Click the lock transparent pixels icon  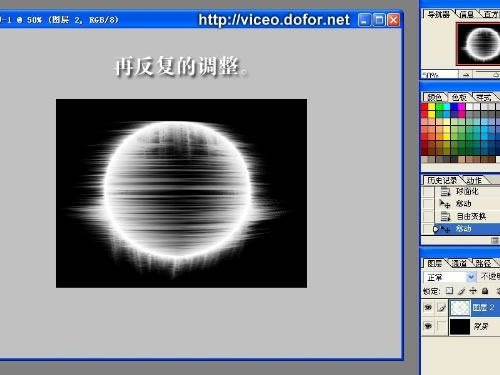coord(449,291)
